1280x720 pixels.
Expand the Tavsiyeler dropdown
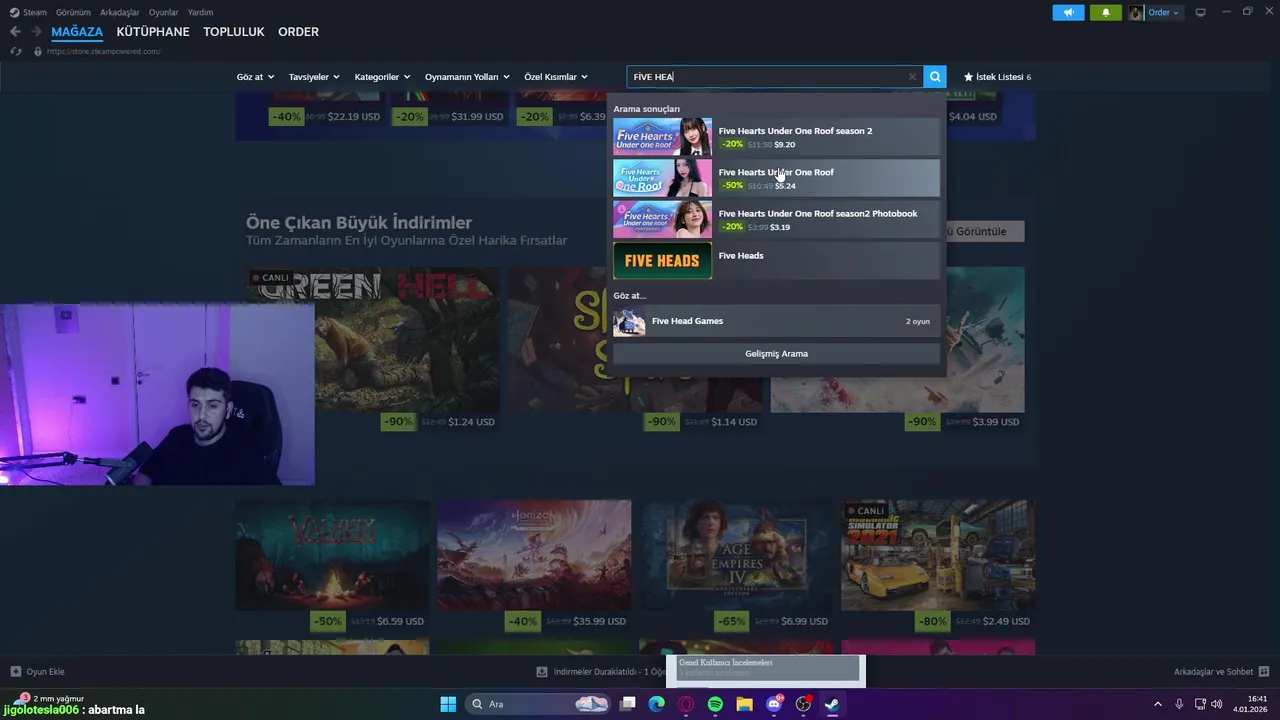pyautogui.click(x=314, y=77)
